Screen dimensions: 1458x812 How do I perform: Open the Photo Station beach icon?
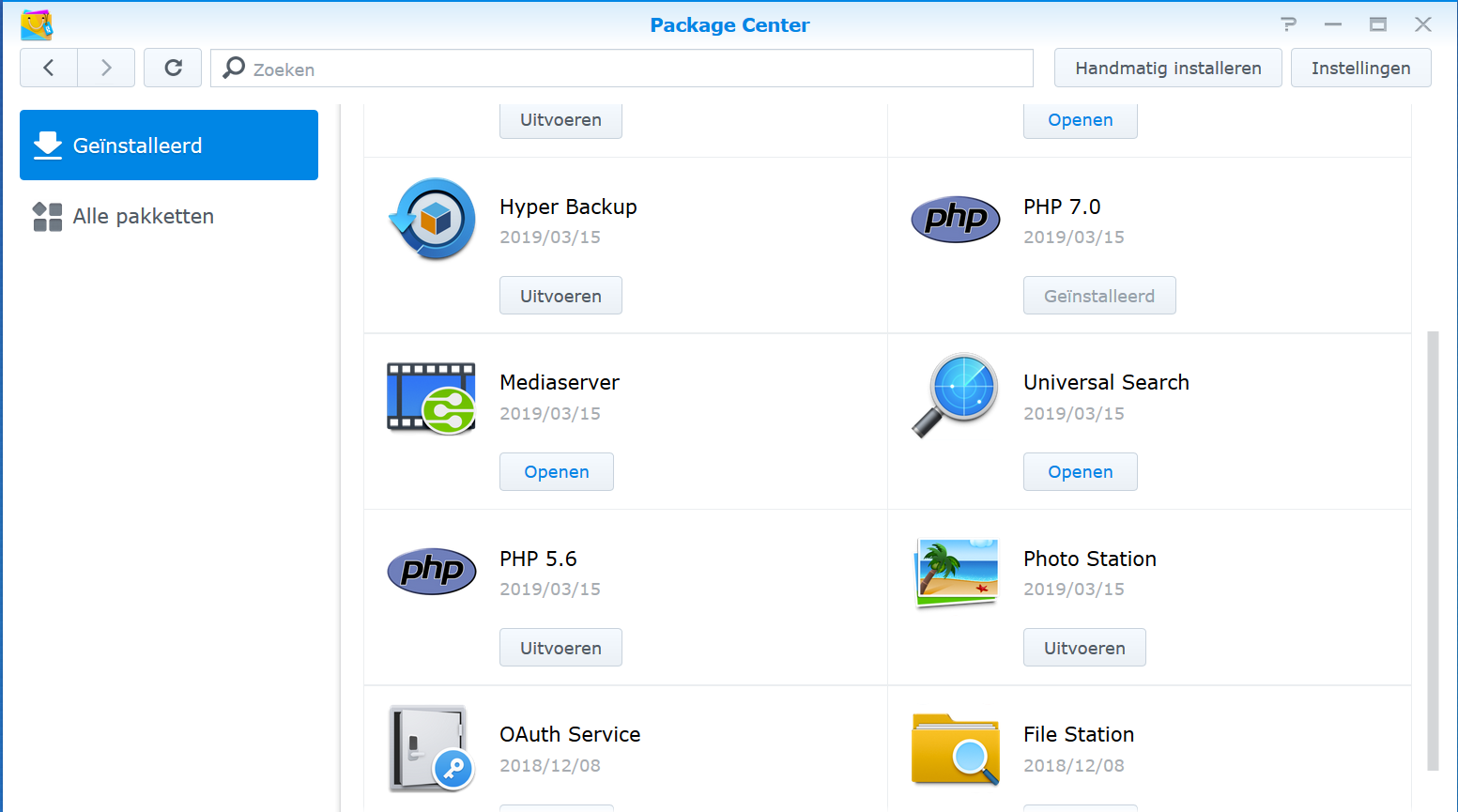(955, 572)
